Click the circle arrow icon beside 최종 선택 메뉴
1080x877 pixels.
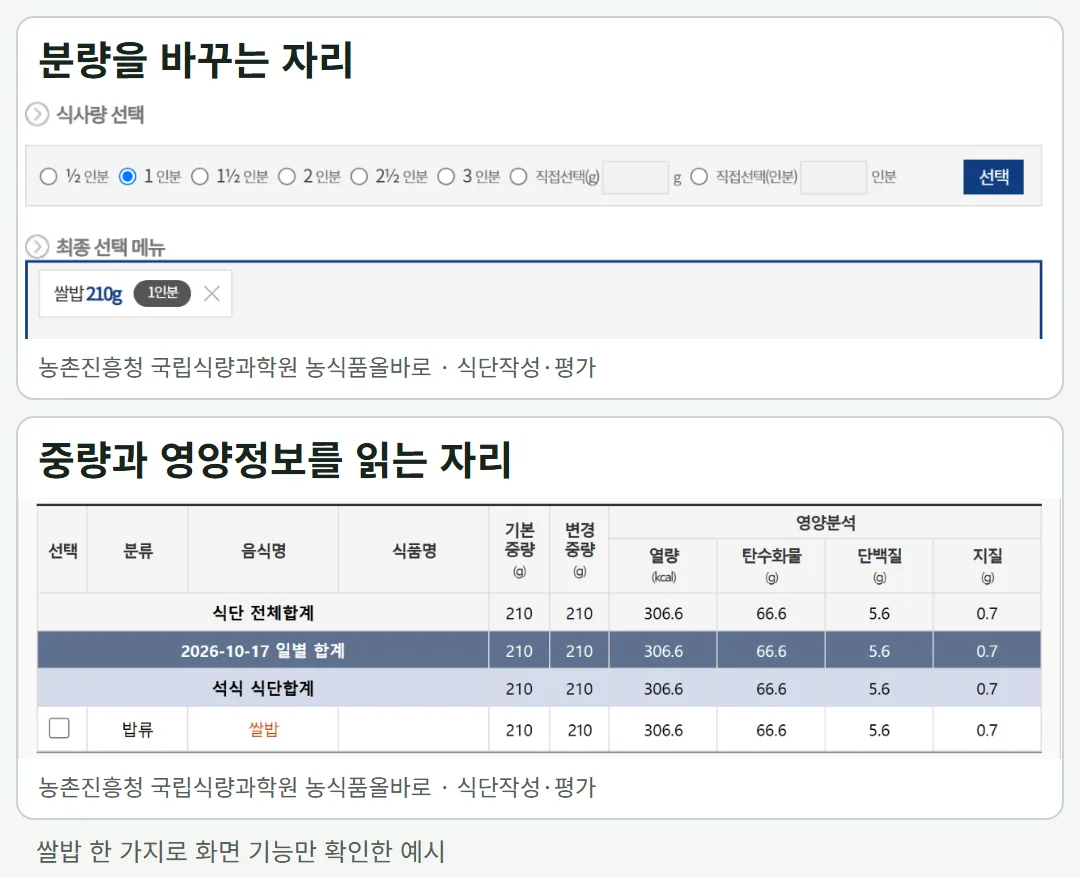[x=37, y=246]
